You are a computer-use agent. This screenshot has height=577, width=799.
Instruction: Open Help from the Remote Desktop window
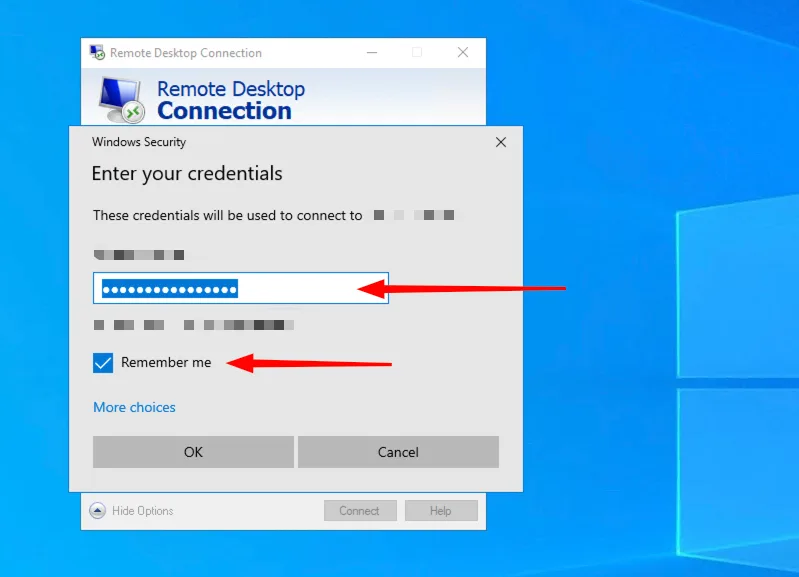[x=440, y=510]
